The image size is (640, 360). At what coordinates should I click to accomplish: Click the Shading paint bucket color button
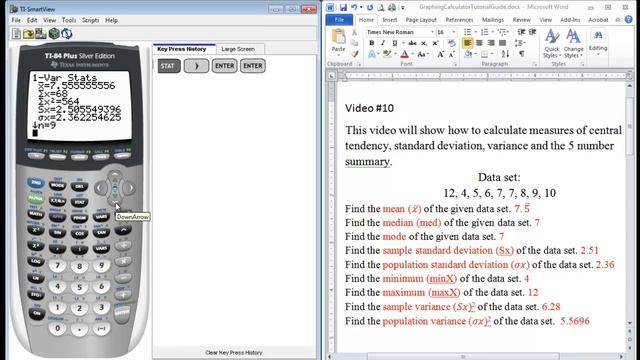(x=469, y=54)
